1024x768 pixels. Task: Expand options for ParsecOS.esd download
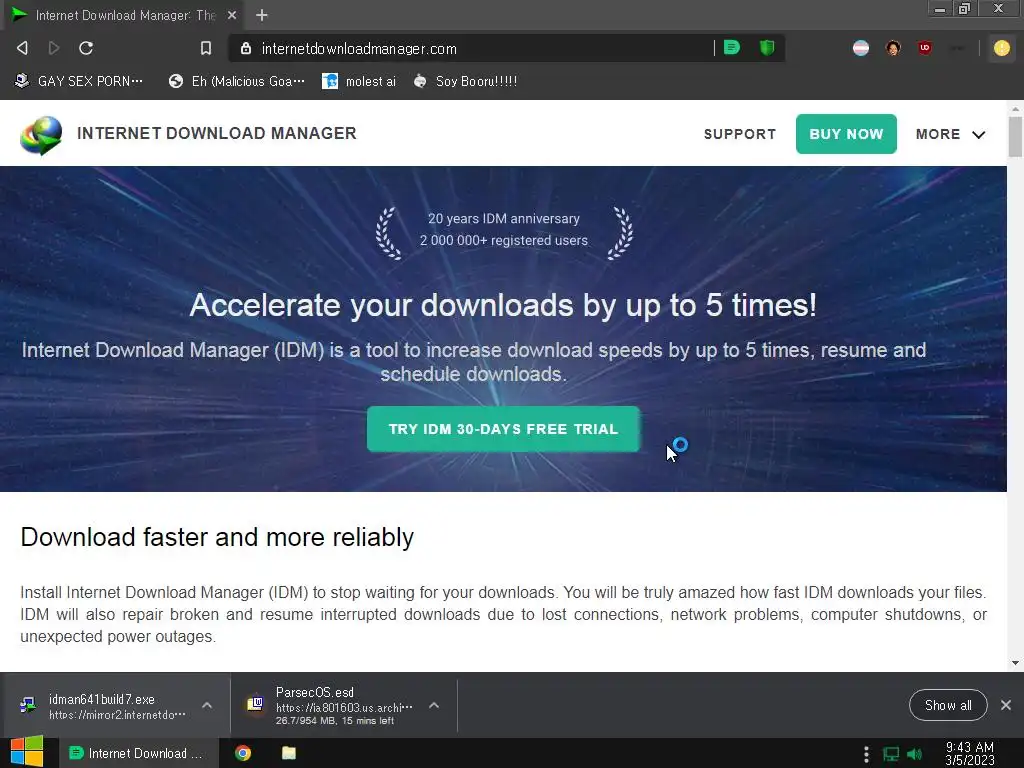[x=434, y=705]
